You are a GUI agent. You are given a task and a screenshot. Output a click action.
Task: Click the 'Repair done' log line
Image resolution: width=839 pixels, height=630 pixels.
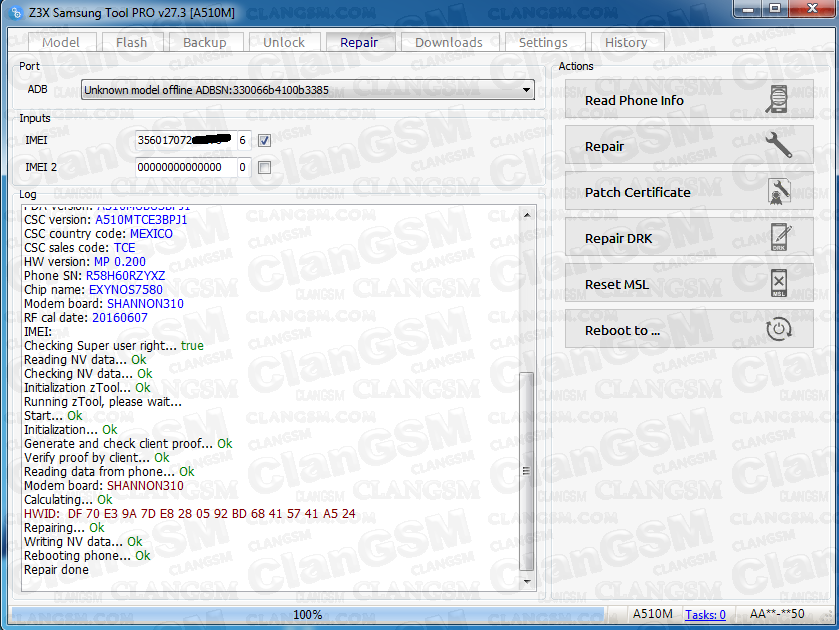56,570
